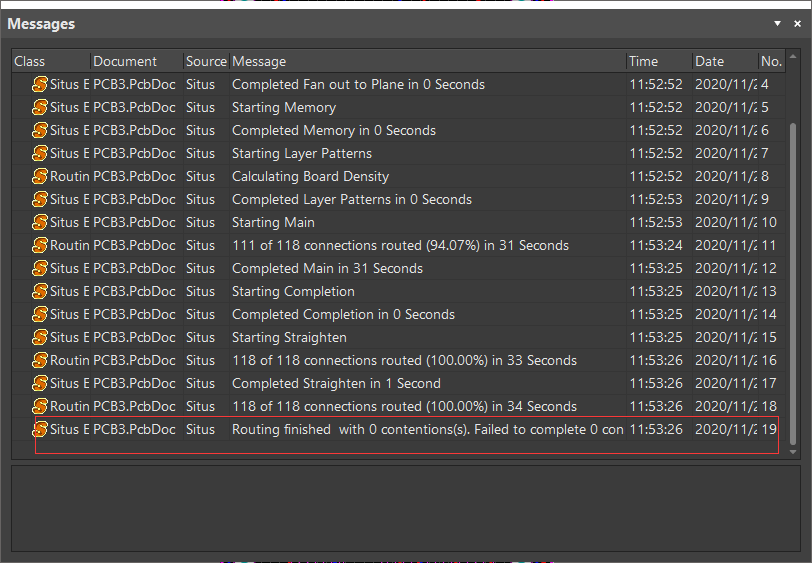The image size is (812, 563).
Task: Select 'Starting Straighten' message
Action: tap(289, 337)
